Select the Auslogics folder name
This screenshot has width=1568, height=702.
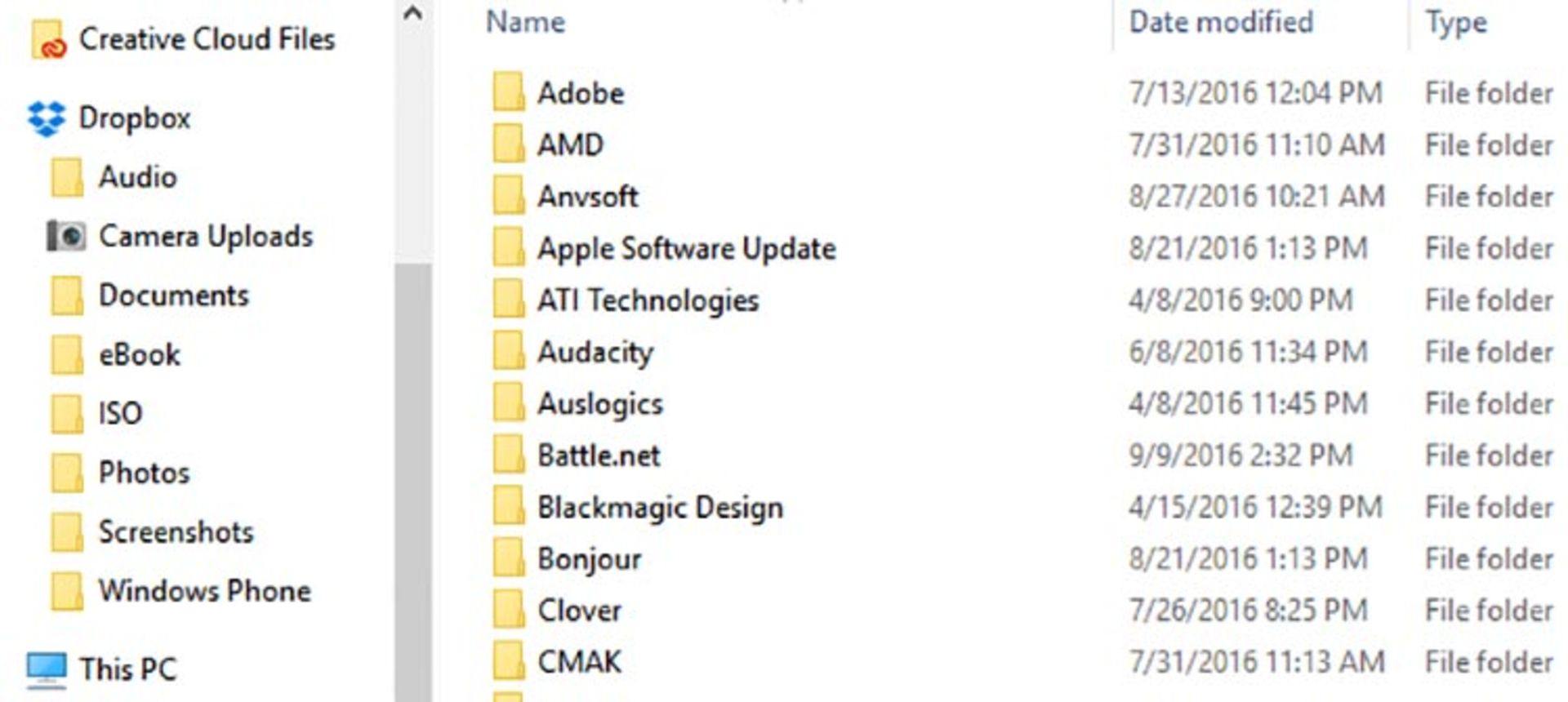(600, 404)
